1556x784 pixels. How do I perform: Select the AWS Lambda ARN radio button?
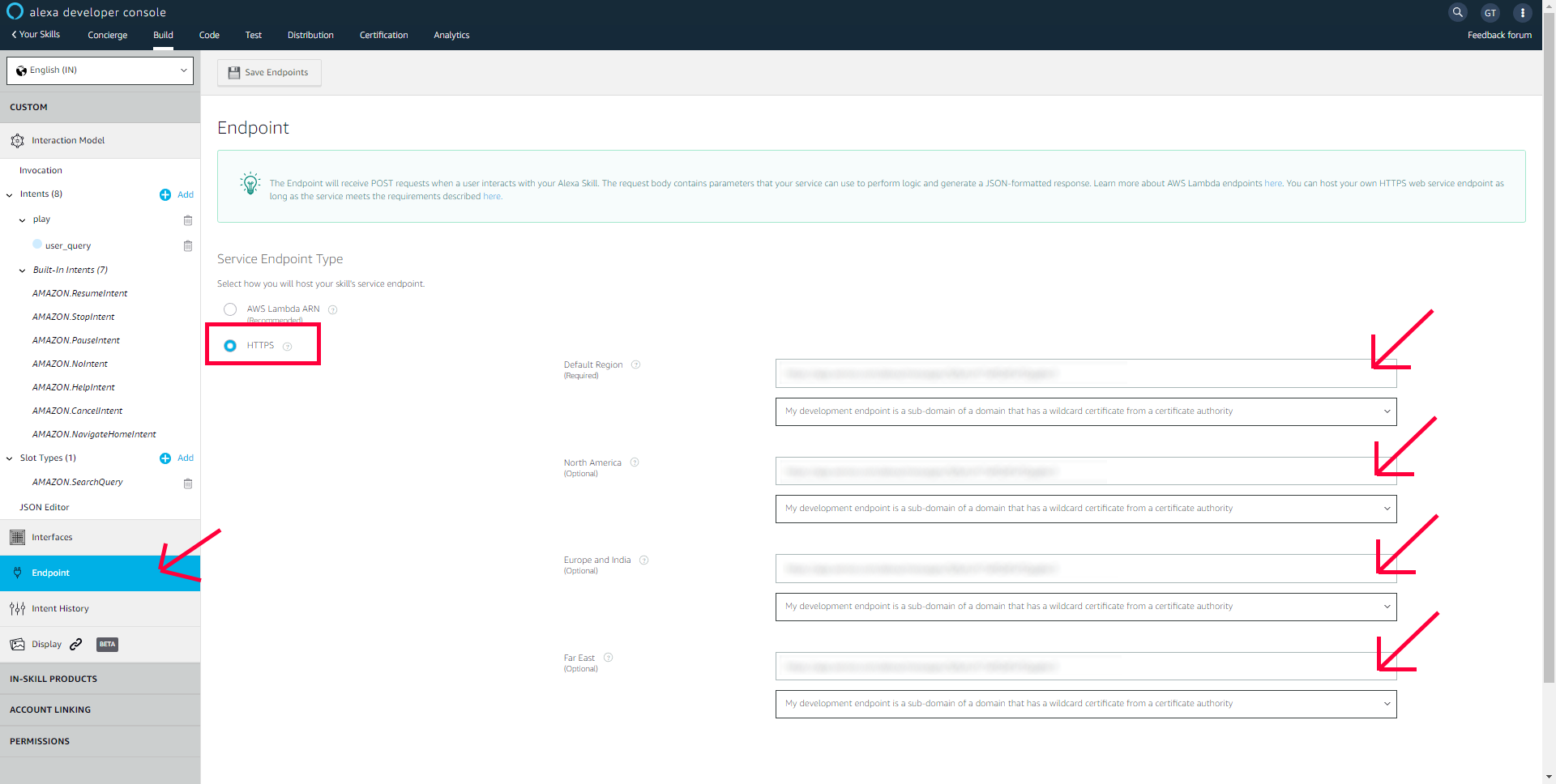(230, 309)
